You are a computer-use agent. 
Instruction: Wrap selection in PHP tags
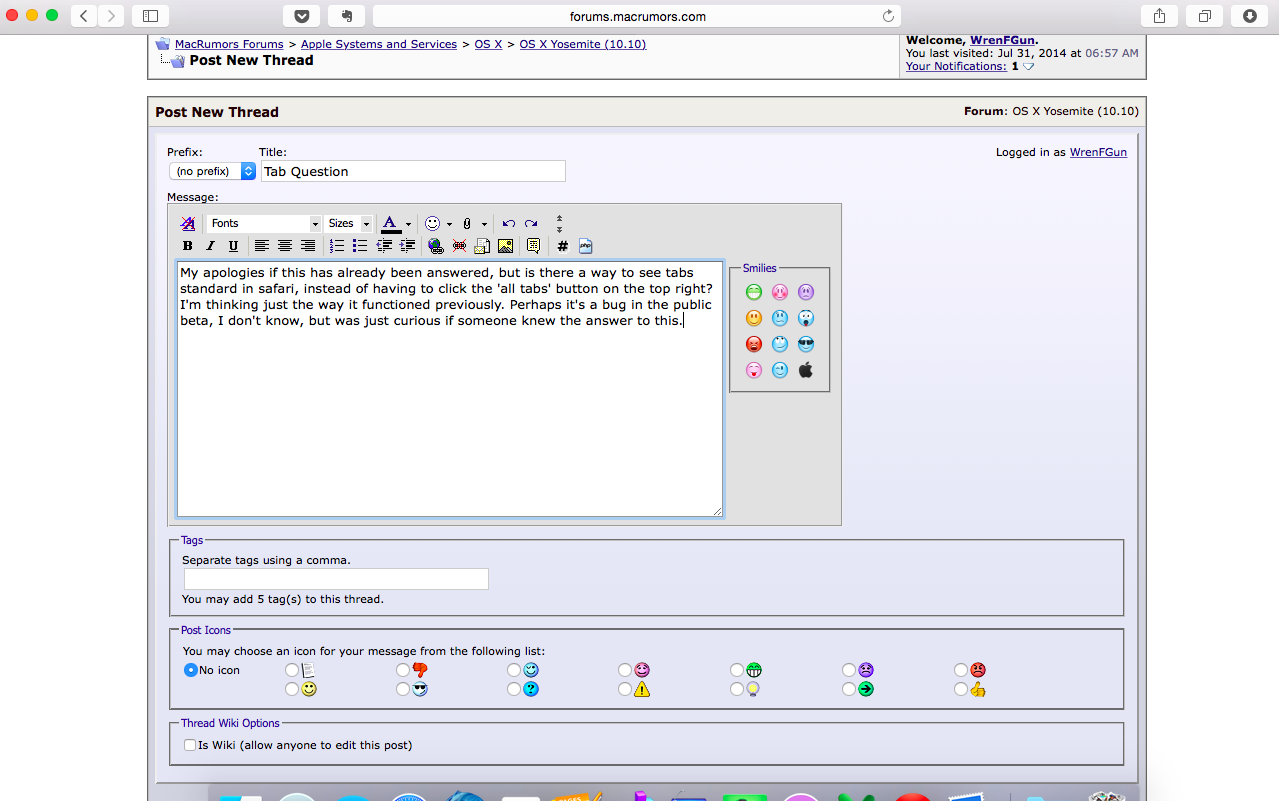pyautogui.click(x=586, y=246)
